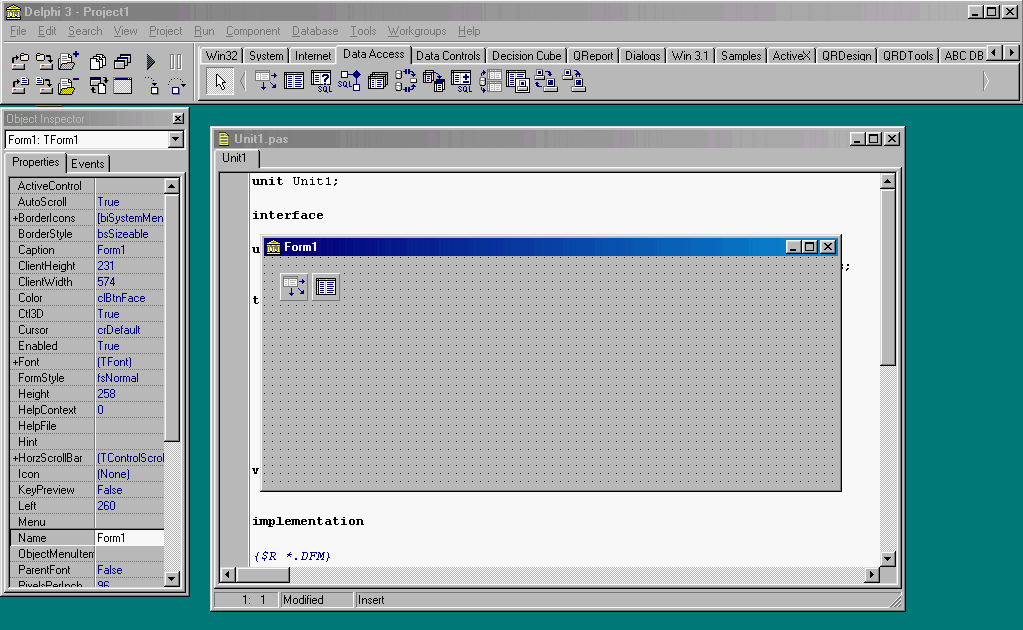Open the Help menu
The width and height of the screenshot is (1023, 630).
pyautogui.click(x=469, y=31)
